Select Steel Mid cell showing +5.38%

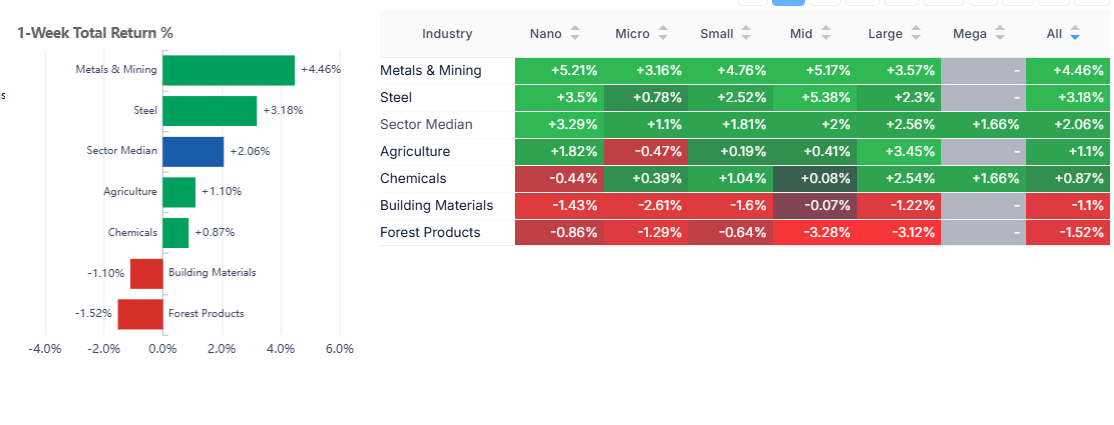pos(813,98)
